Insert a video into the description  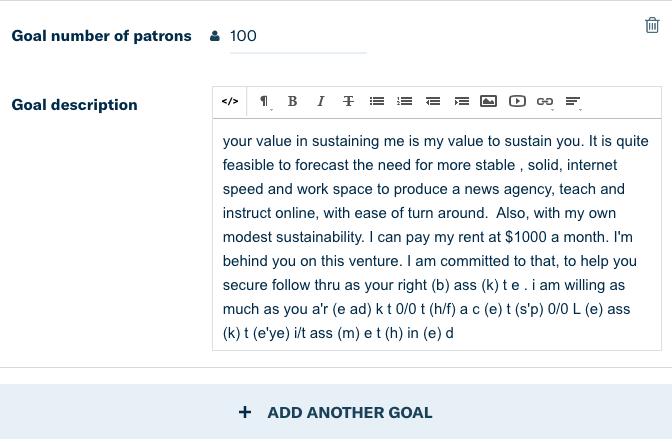click(517, 101)
